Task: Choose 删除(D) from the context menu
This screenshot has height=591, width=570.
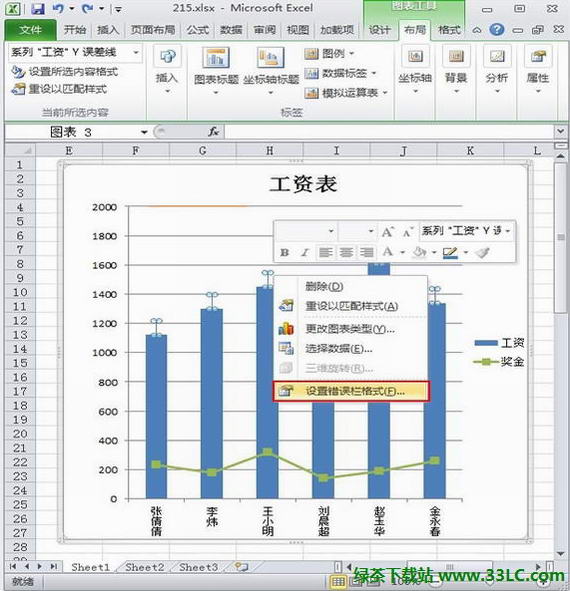Action: (x=351, y=286)
